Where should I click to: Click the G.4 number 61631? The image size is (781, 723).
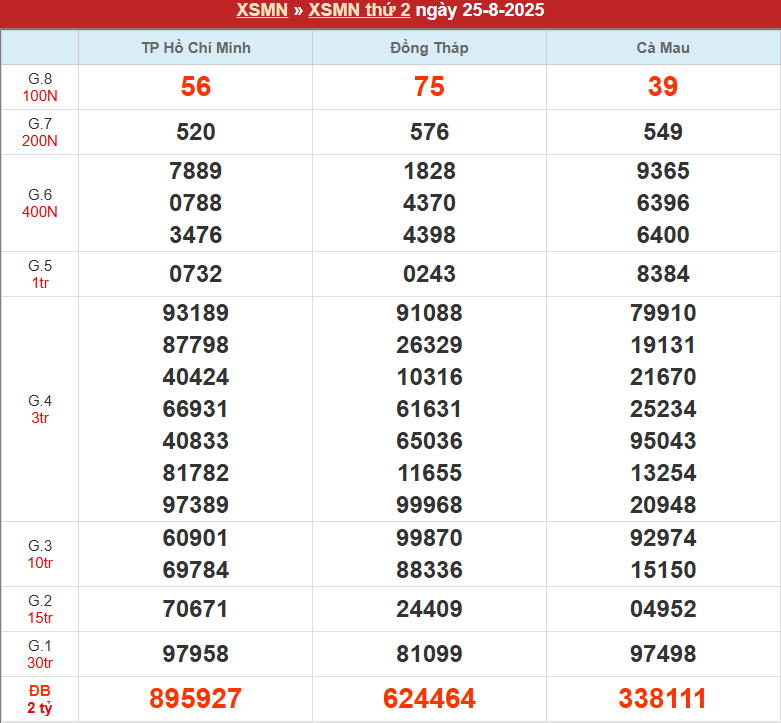coord(429,409)
